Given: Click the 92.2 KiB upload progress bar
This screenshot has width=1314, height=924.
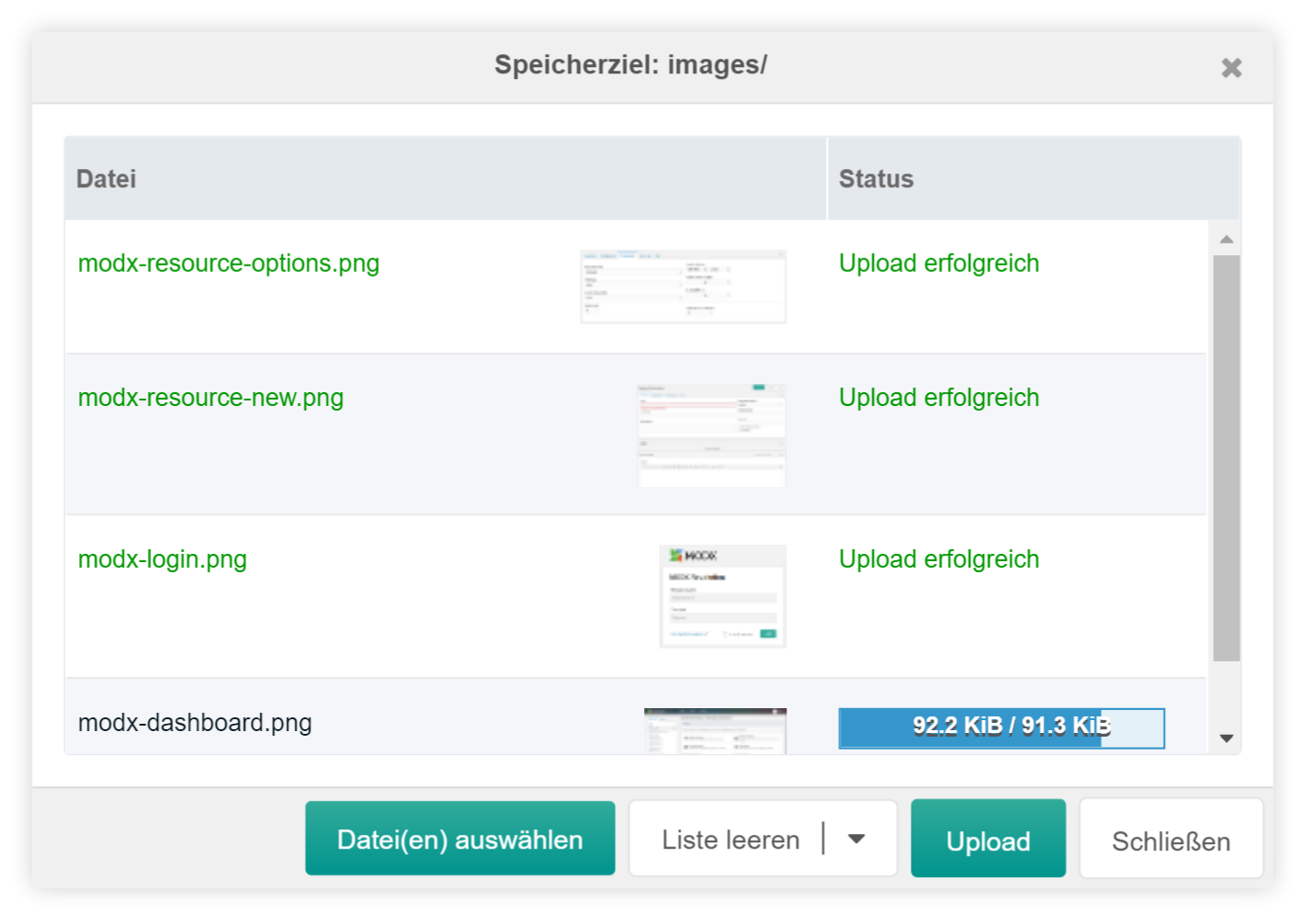Looking at the screenshot, I should pyautogui.click(x=1001, y=727).
